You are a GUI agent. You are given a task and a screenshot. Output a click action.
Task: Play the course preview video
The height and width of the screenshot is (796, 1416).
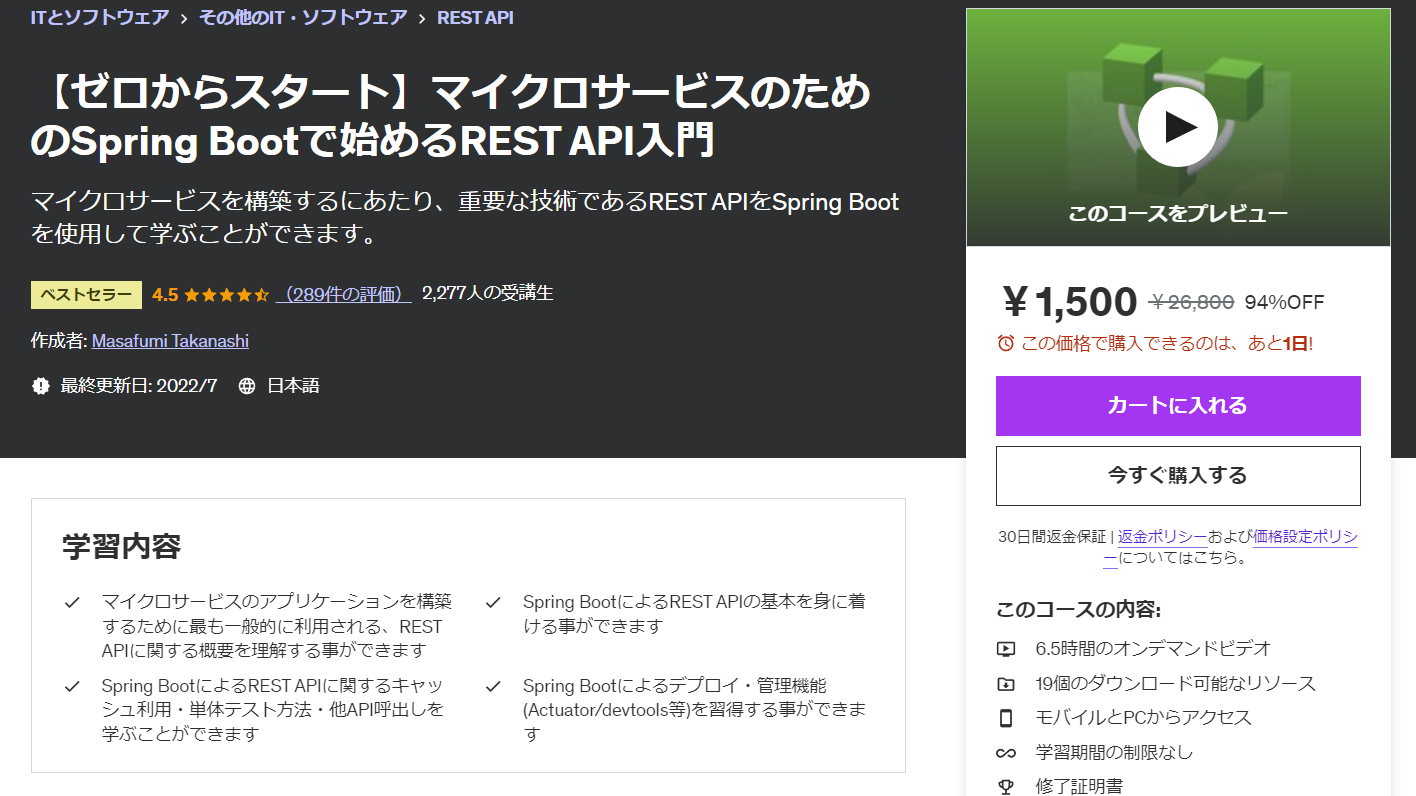(x=1177, y=127)
